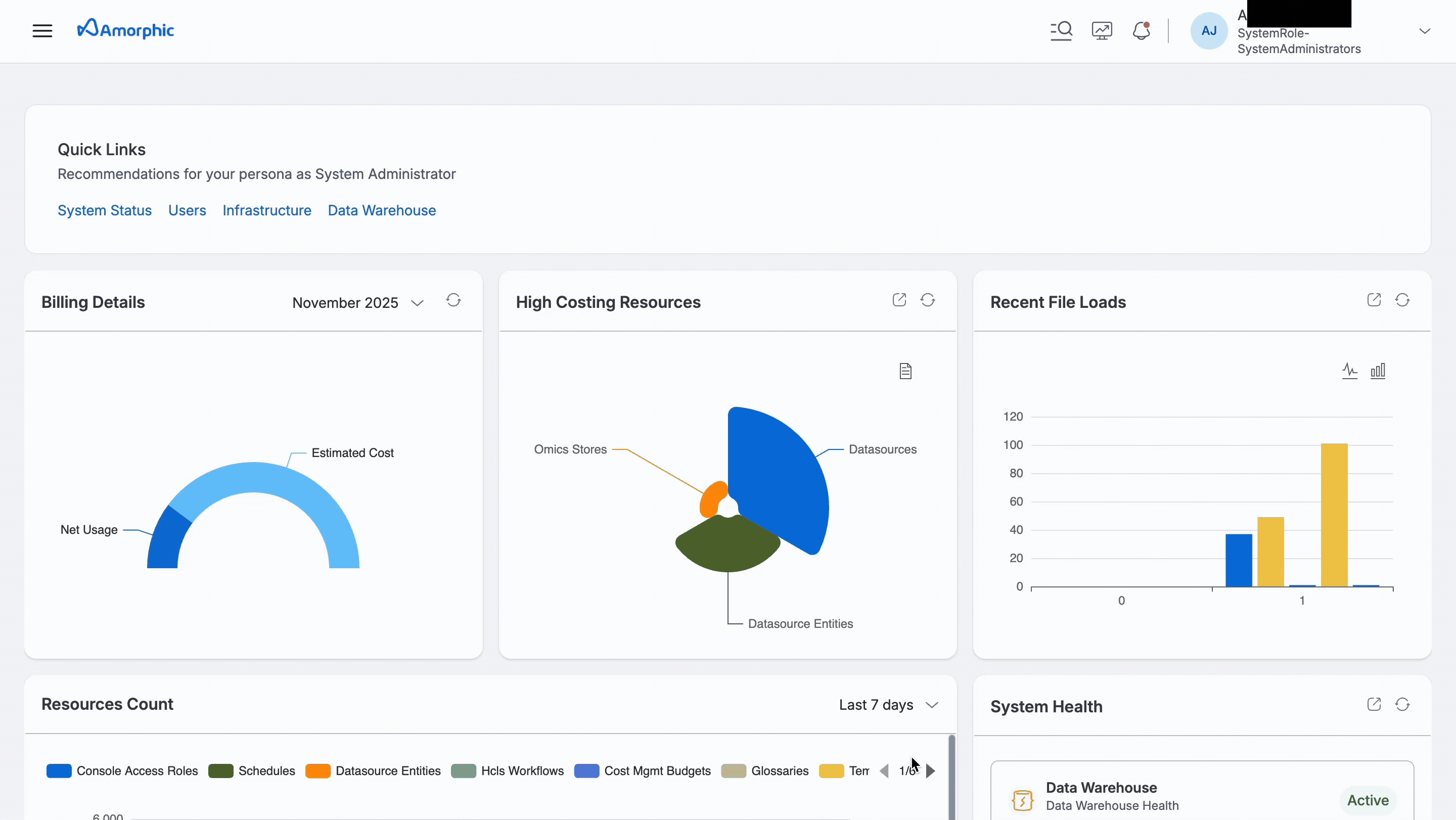Viewport: 1456px width, 820px height.
Task: Go to the Infrastructure quick link
Action: (x=267, y=210)
